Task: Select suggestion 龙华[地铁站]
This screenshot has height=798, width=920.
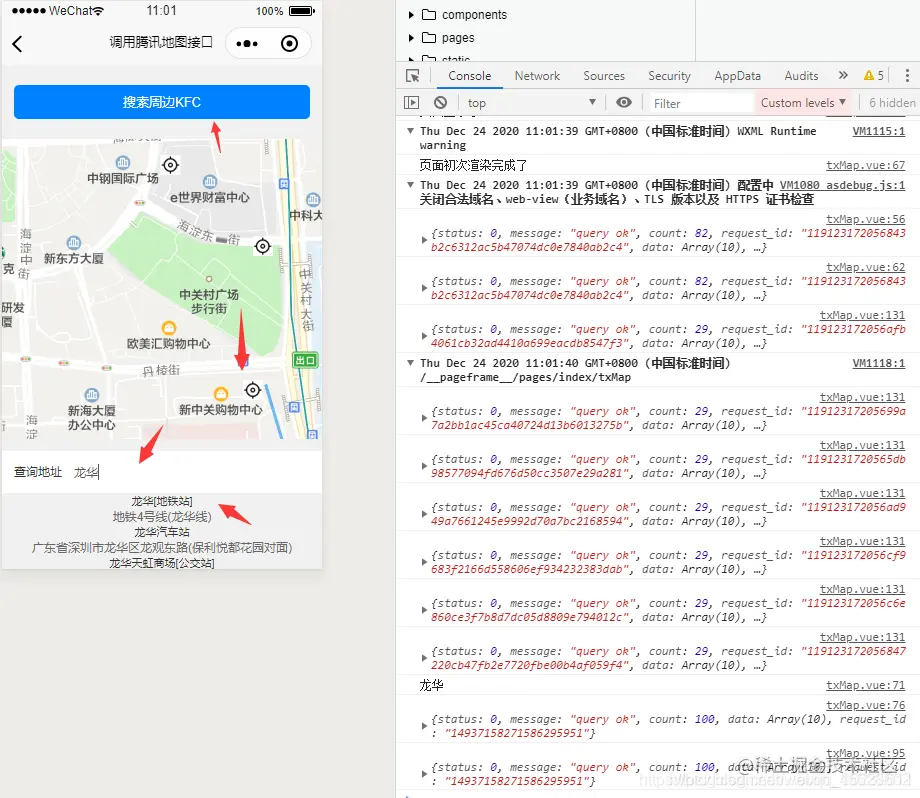Action: [x=162, y=501]
